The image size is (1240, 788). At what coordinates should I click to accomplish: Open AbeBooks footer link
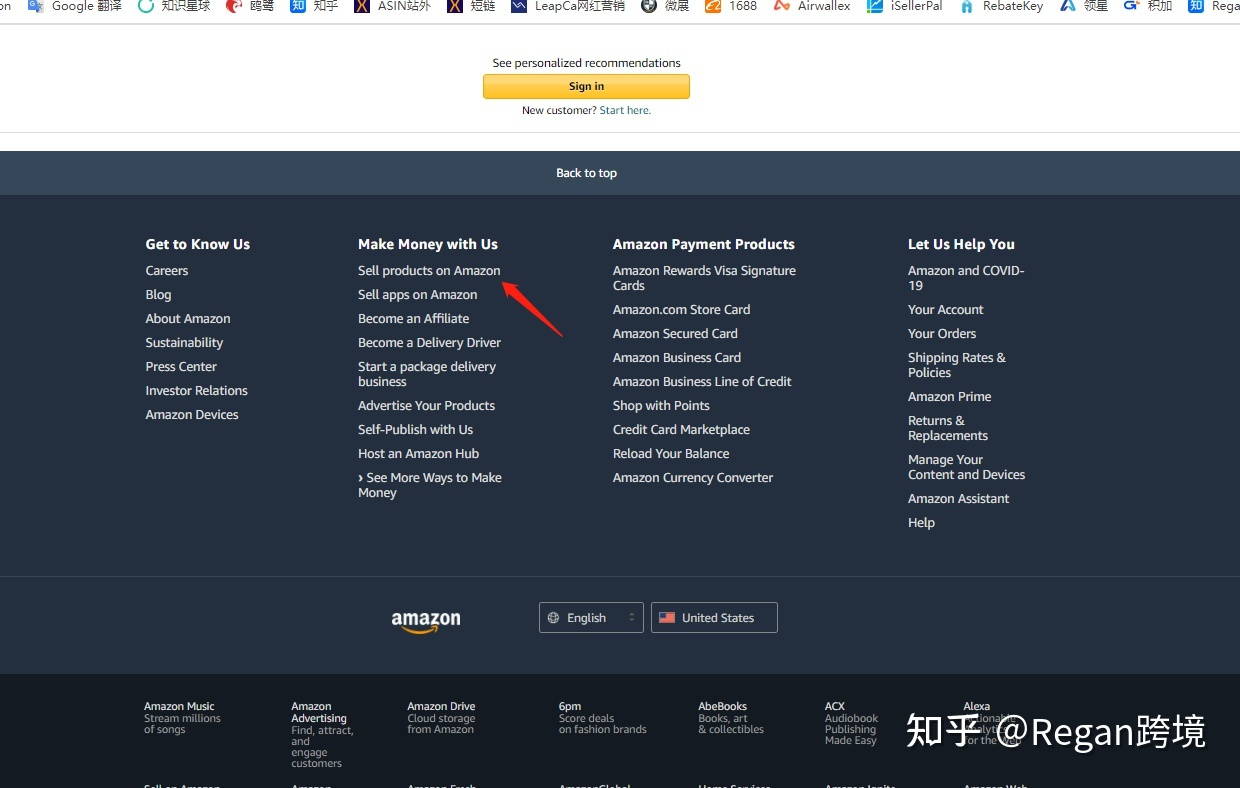(730, 718)
